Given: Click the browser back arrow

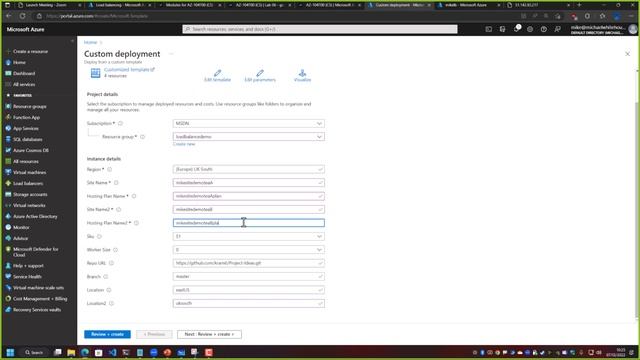Looking at the screenshot, I should click(9, 16).
